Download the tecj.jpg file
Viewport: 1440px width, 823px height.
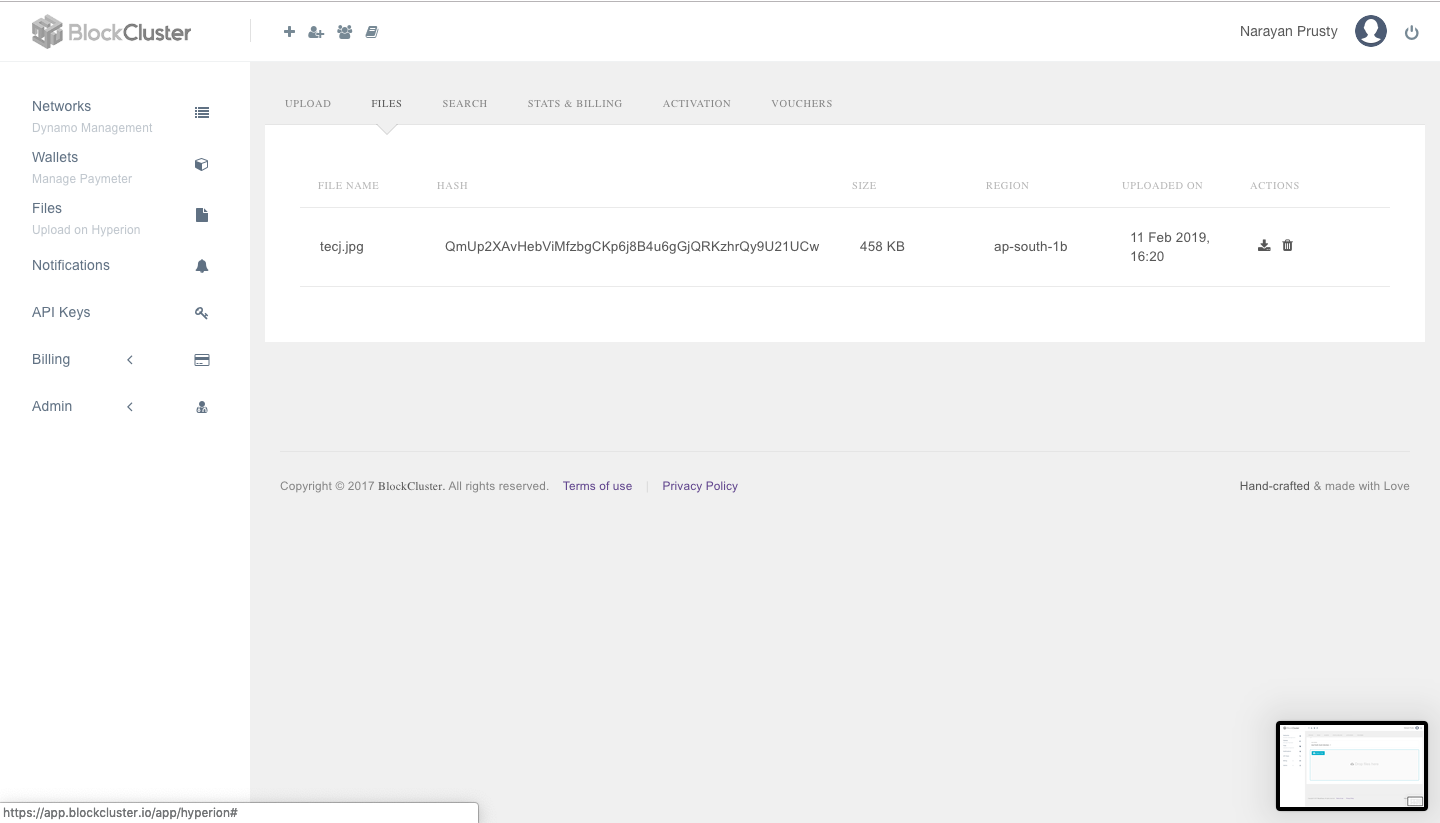click(x=1263, y=244)
